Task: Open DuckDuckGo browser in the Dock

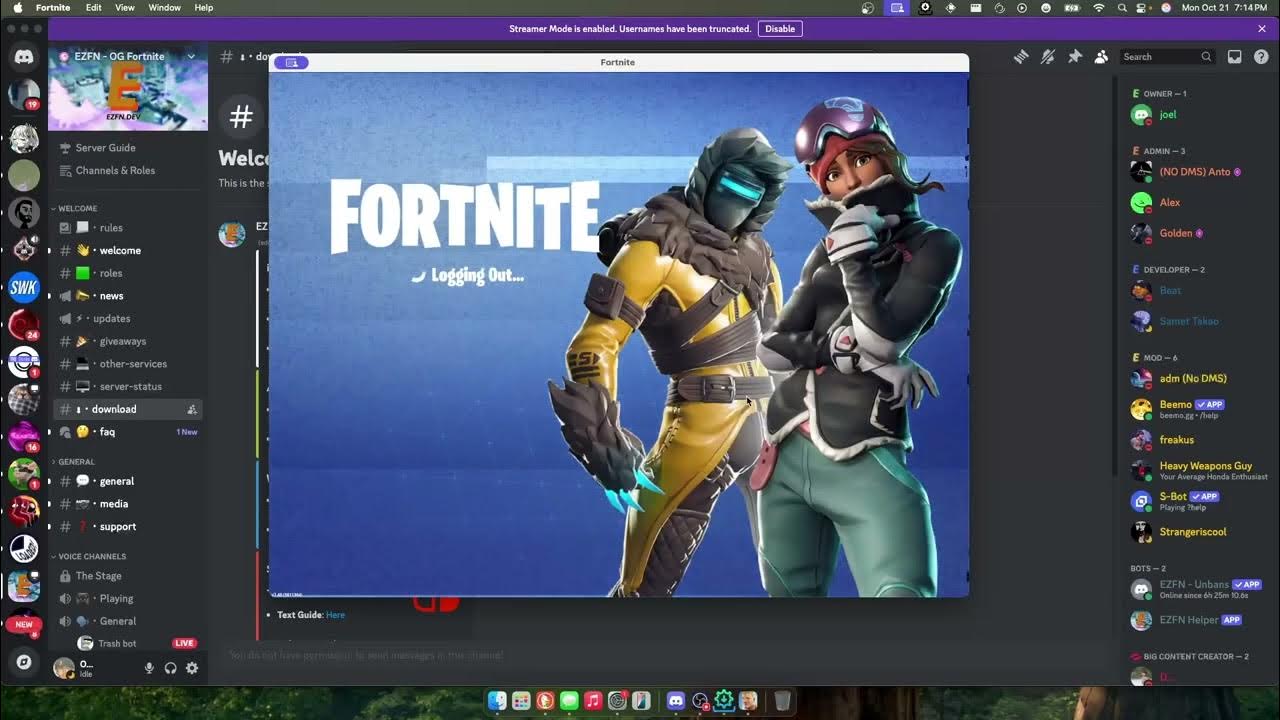Action: pos(545,701)
